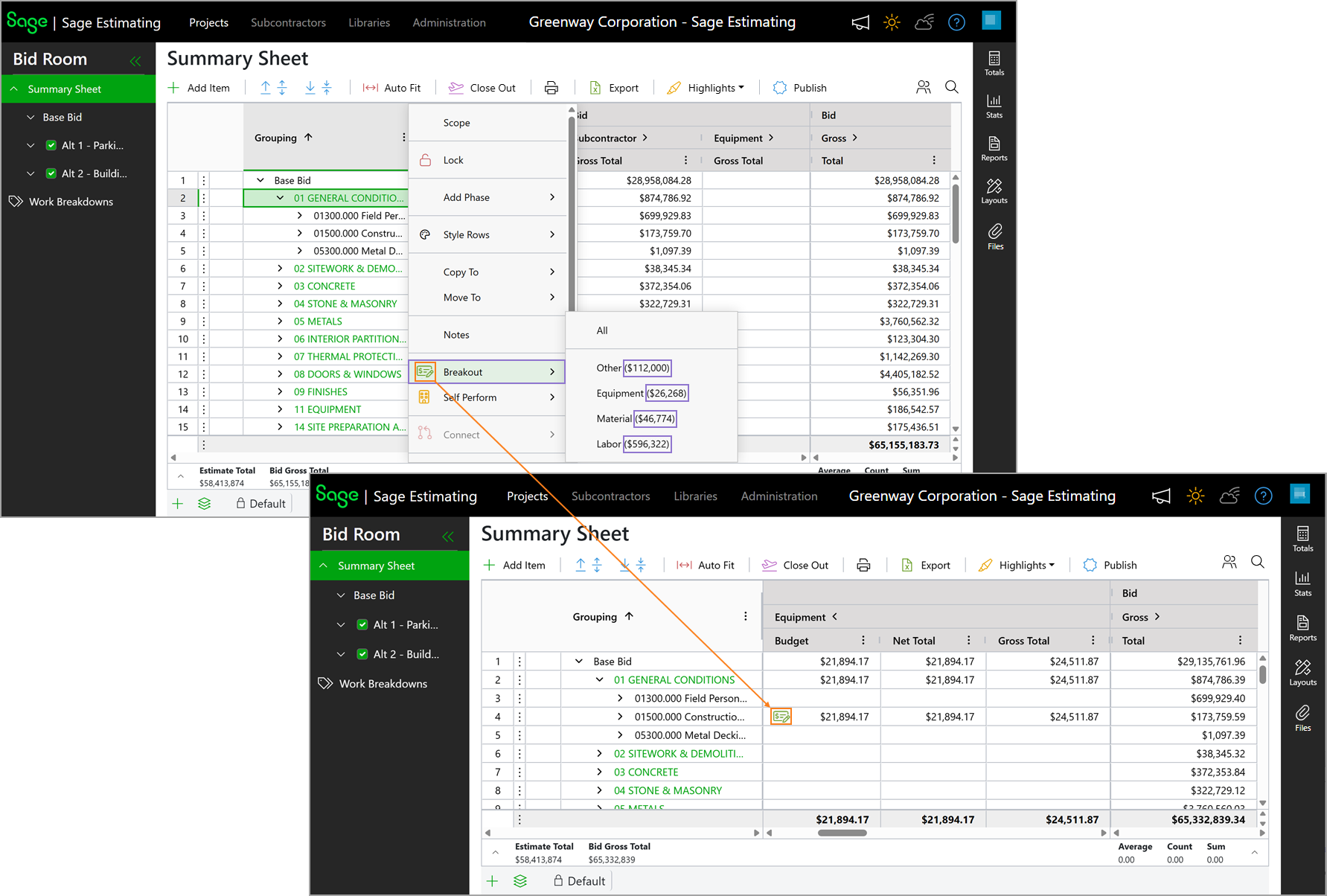Uncheck Alt 2 - Buildi... in back window
1327x896 pixels.
coord(51,173)
